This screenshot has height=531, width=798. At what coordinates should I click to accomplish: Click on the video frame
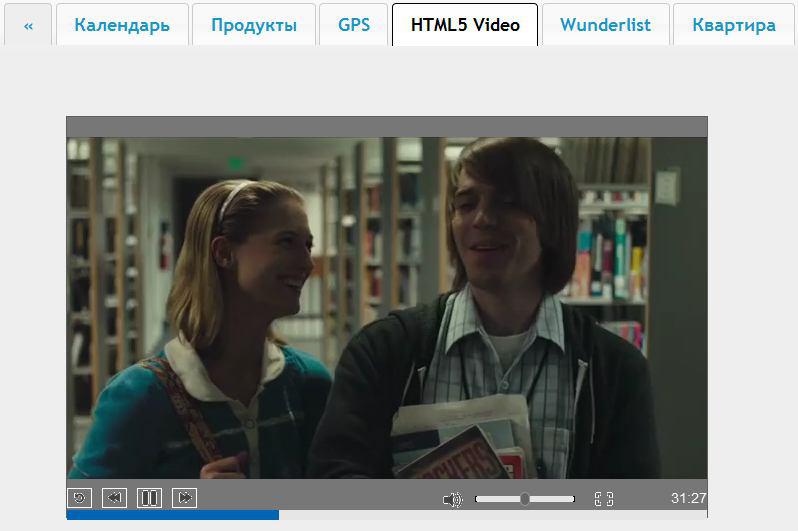click(387, 308)
